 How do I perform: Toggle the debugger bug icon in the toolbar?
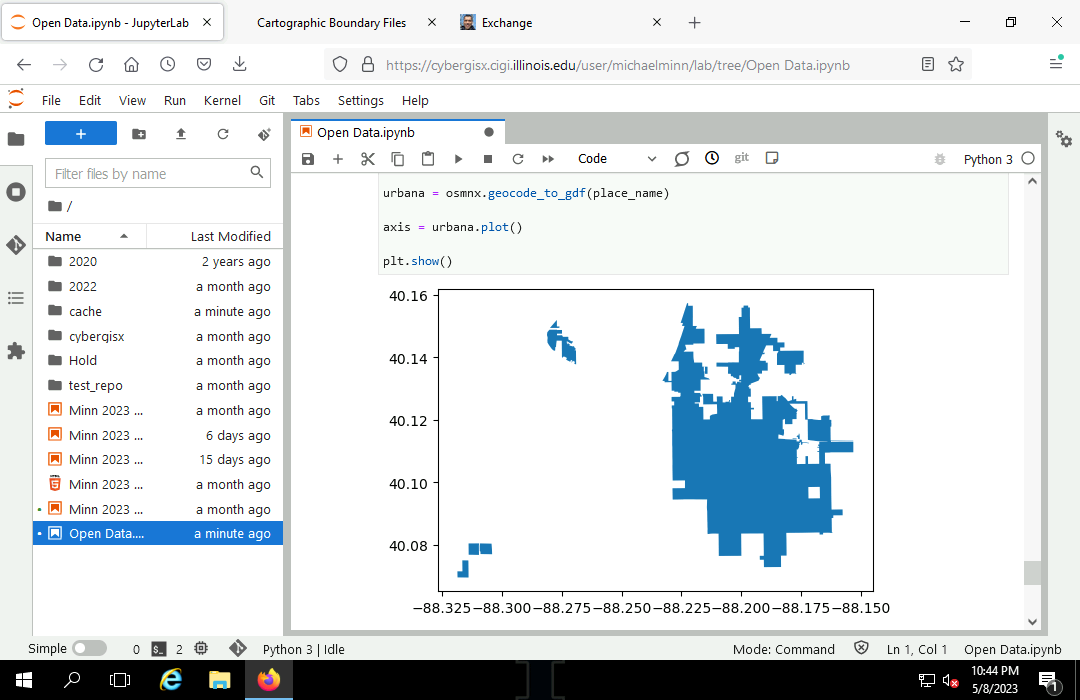pyautogui.click(x=939, y=159)
